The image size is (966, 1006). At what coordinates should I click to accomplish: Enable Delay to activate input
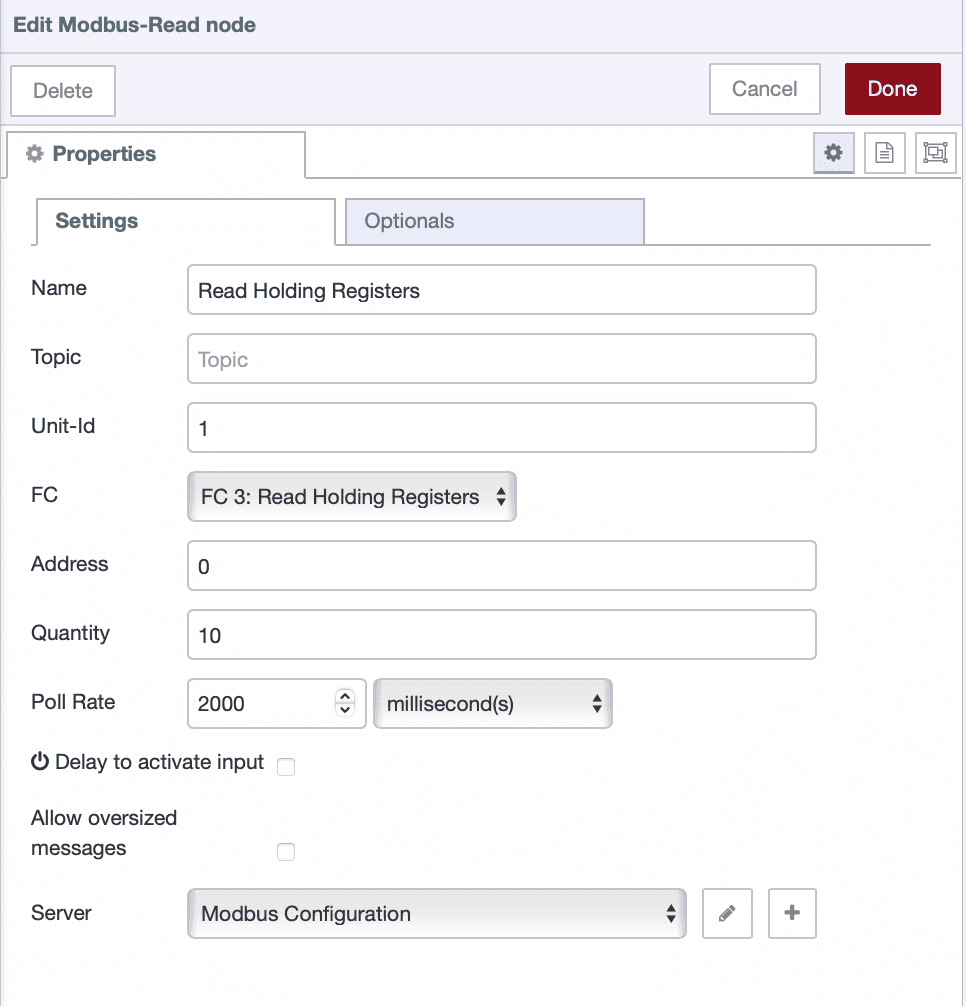pos(286,766)
